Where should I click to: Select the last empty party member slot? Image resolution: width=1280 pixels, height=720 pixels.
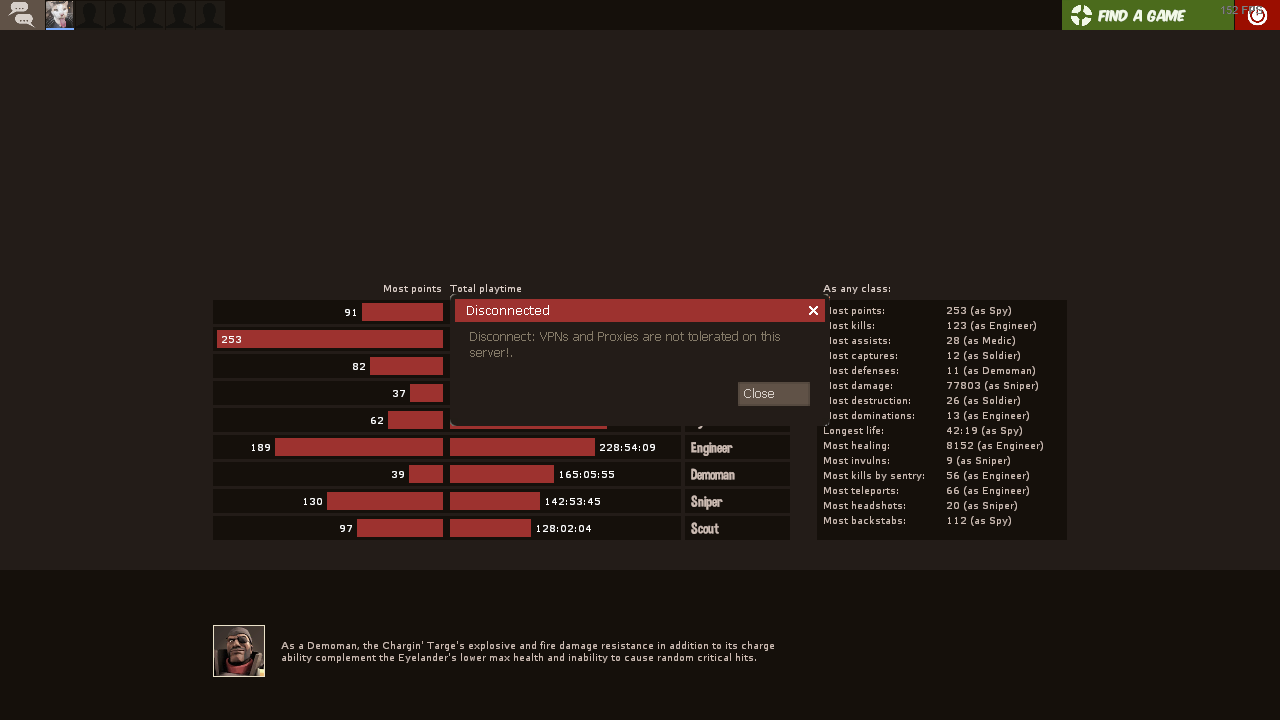pos(210,15)
